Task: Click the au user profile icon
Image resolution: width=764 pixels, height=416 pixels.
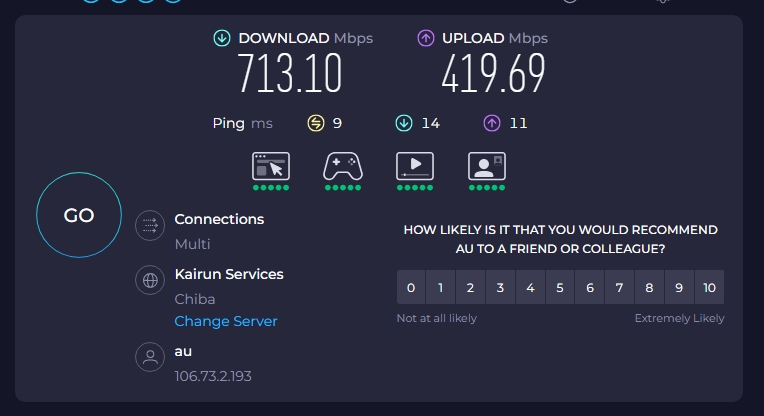Action: [150, 357]
